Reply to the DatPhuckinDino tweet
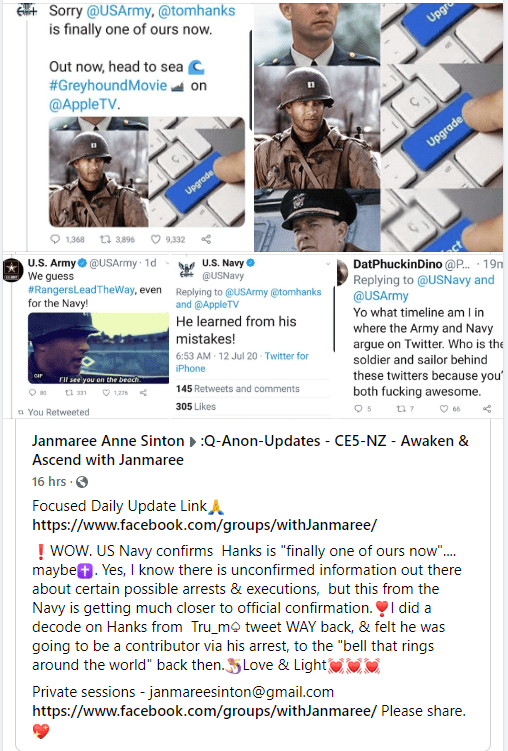508x751 pixels. [x=358, y=409]
